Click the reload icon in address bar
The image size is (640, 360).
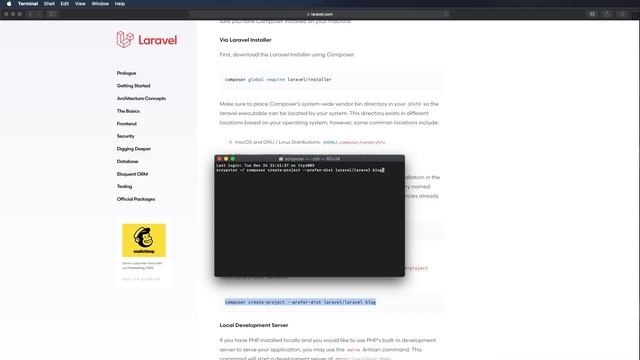[x=446, y=14]
